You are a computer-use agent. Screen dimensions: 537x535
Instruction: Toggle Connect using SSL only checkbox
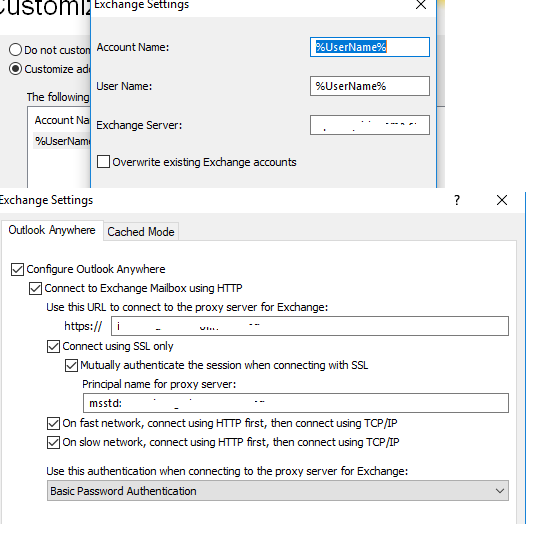[53, 346]
